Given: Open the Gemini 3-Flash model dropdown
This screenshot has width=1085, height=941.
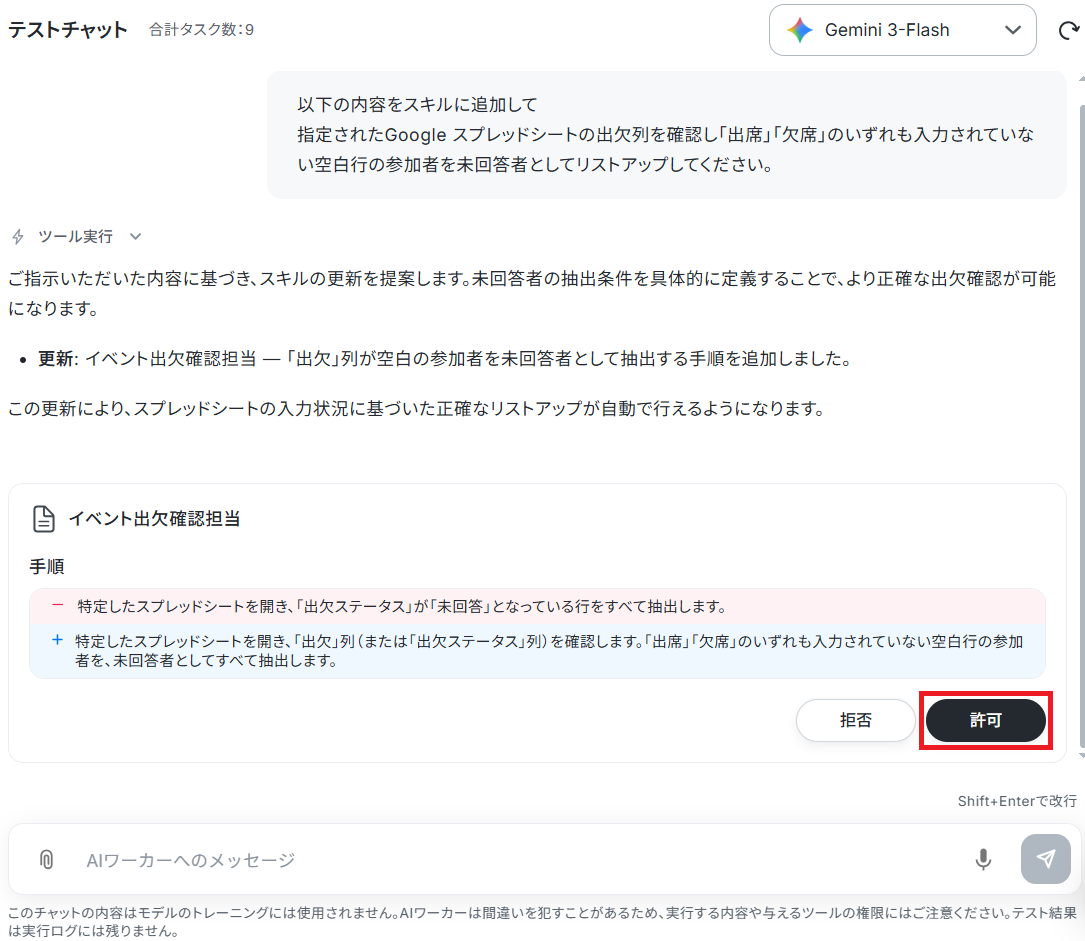Looking at the screenshot, I should click(x=902, y=30).
